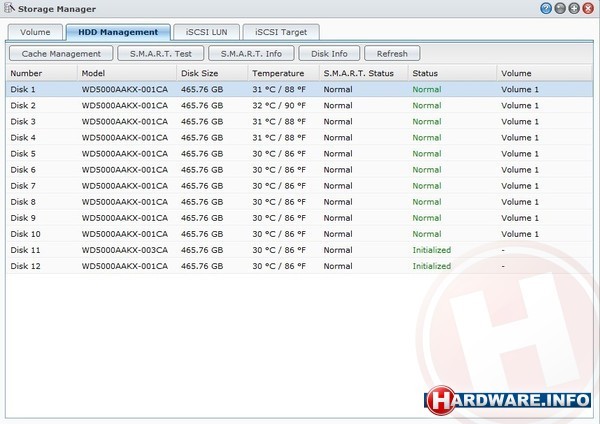View S.M.A.R.T. Info

(251, 54)
